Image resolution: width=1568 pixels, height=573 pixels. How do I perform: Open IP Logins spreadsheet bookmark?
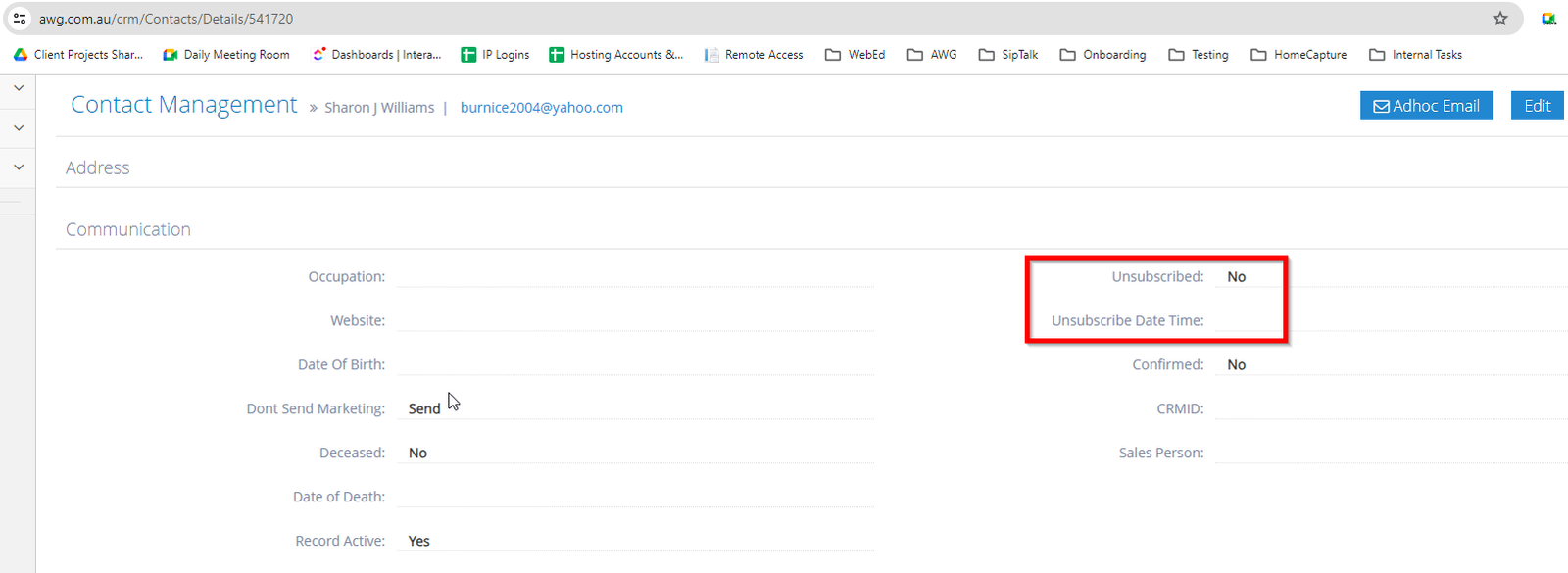pyautogui.click(x=495, y=55)
